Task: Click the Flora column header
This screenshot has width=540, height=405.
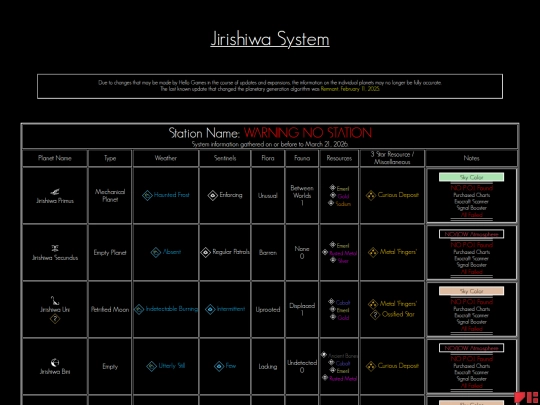Action: [x=268, y=158]
